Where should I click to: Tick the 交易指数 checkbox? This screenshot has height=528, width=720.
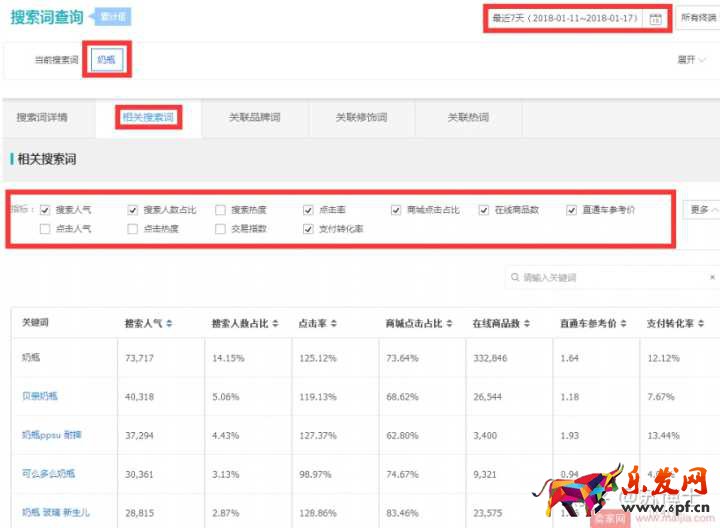[x=220, y=229]
